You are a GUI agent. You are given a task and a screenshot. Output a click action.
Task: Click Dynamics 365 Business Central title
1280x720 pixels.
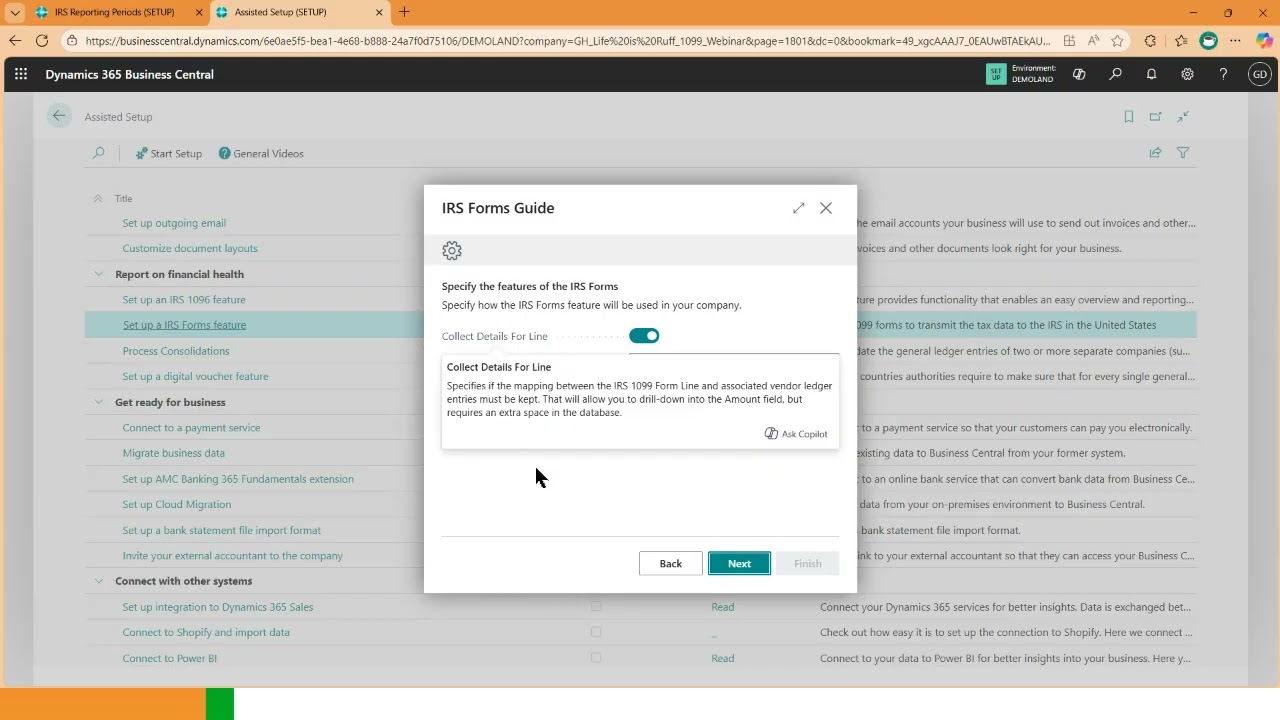129,74
